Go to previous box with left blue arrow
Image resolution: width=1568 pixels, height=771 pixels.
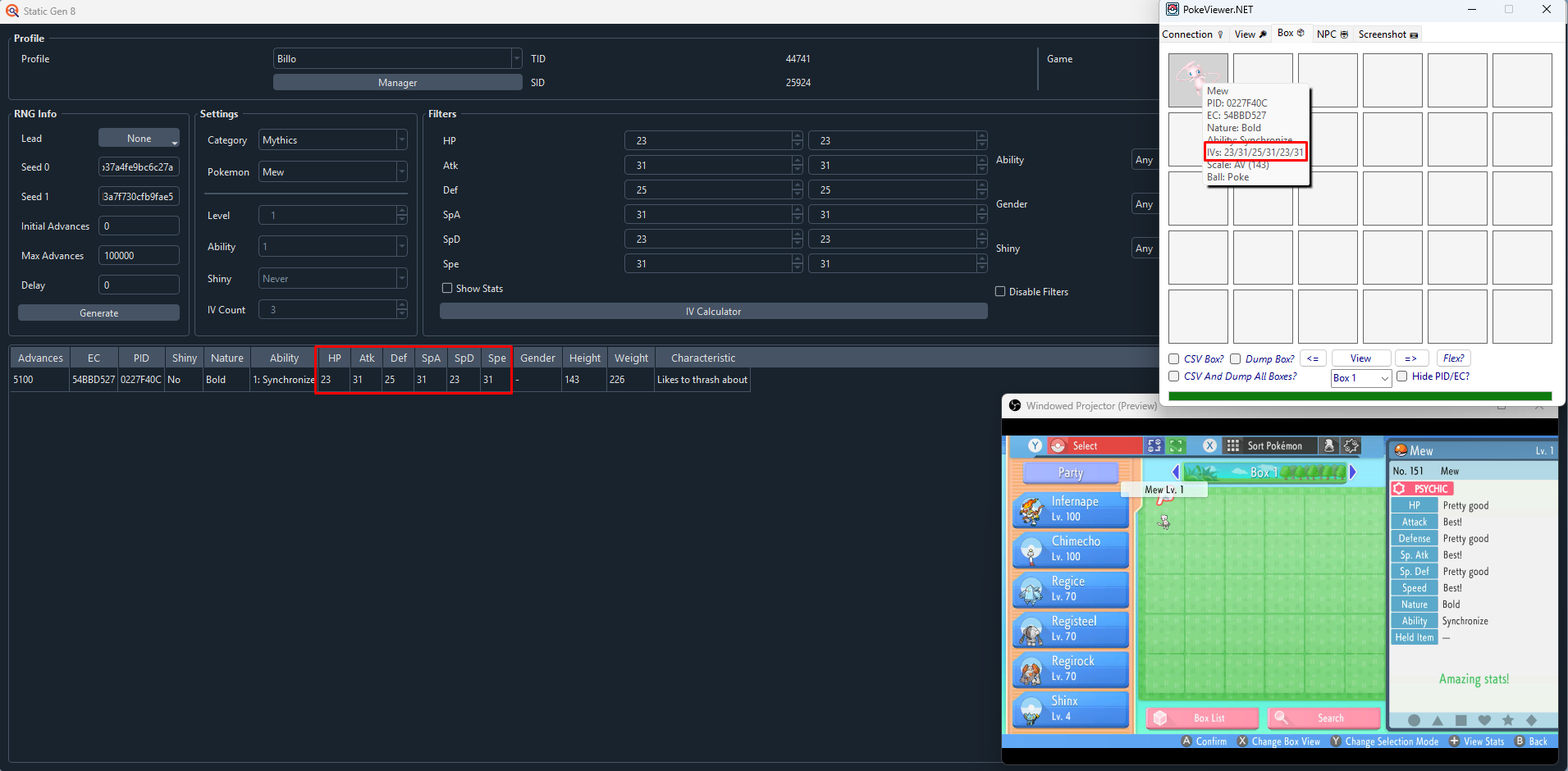(x=1176, y=472)
